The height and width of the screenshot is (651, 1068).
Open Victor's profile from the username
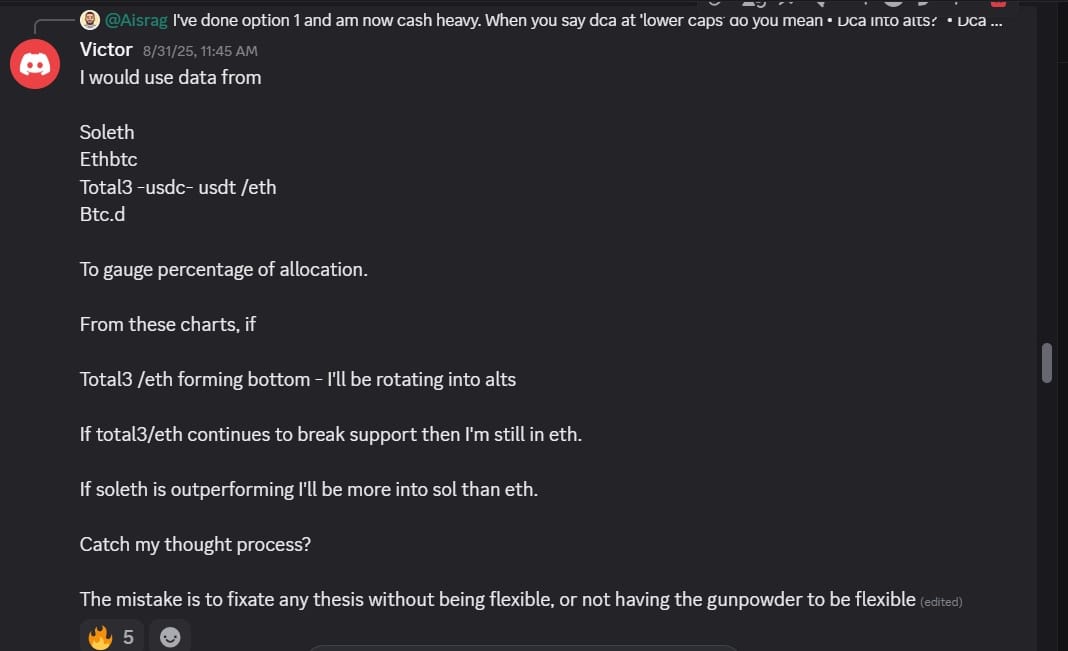tap(106, 49)
